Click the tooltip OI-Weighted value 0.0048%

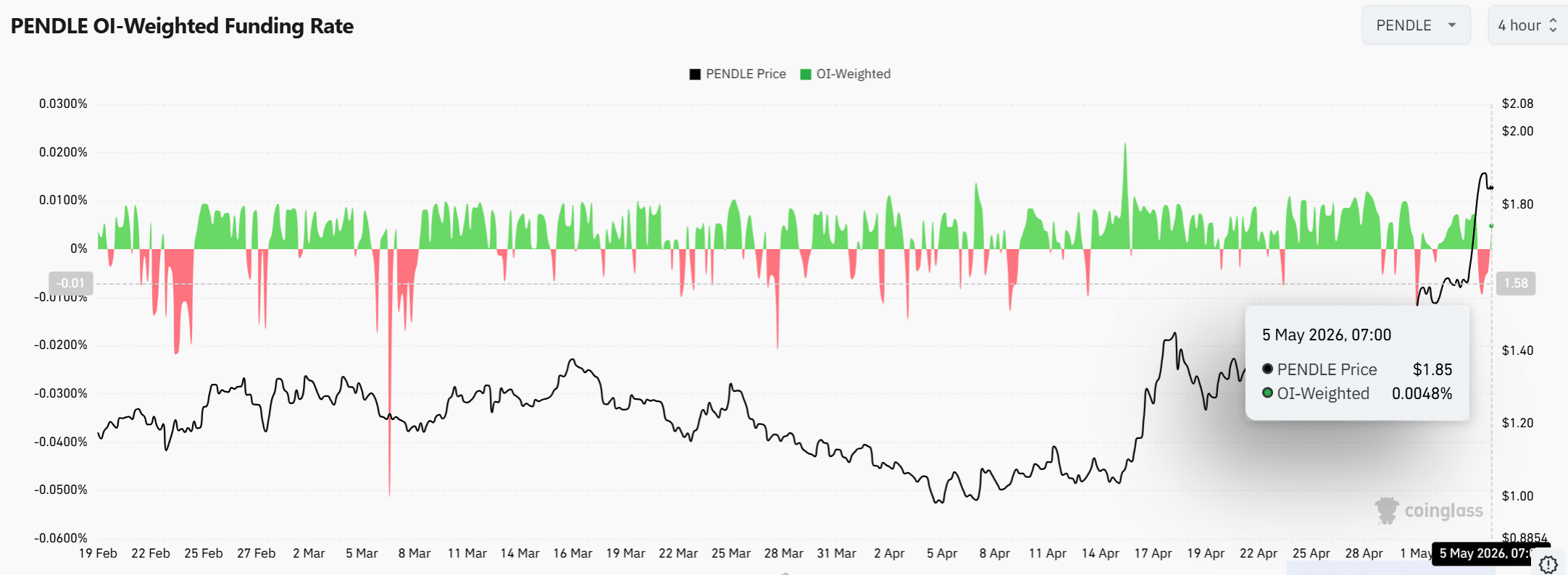point(1422,393)
